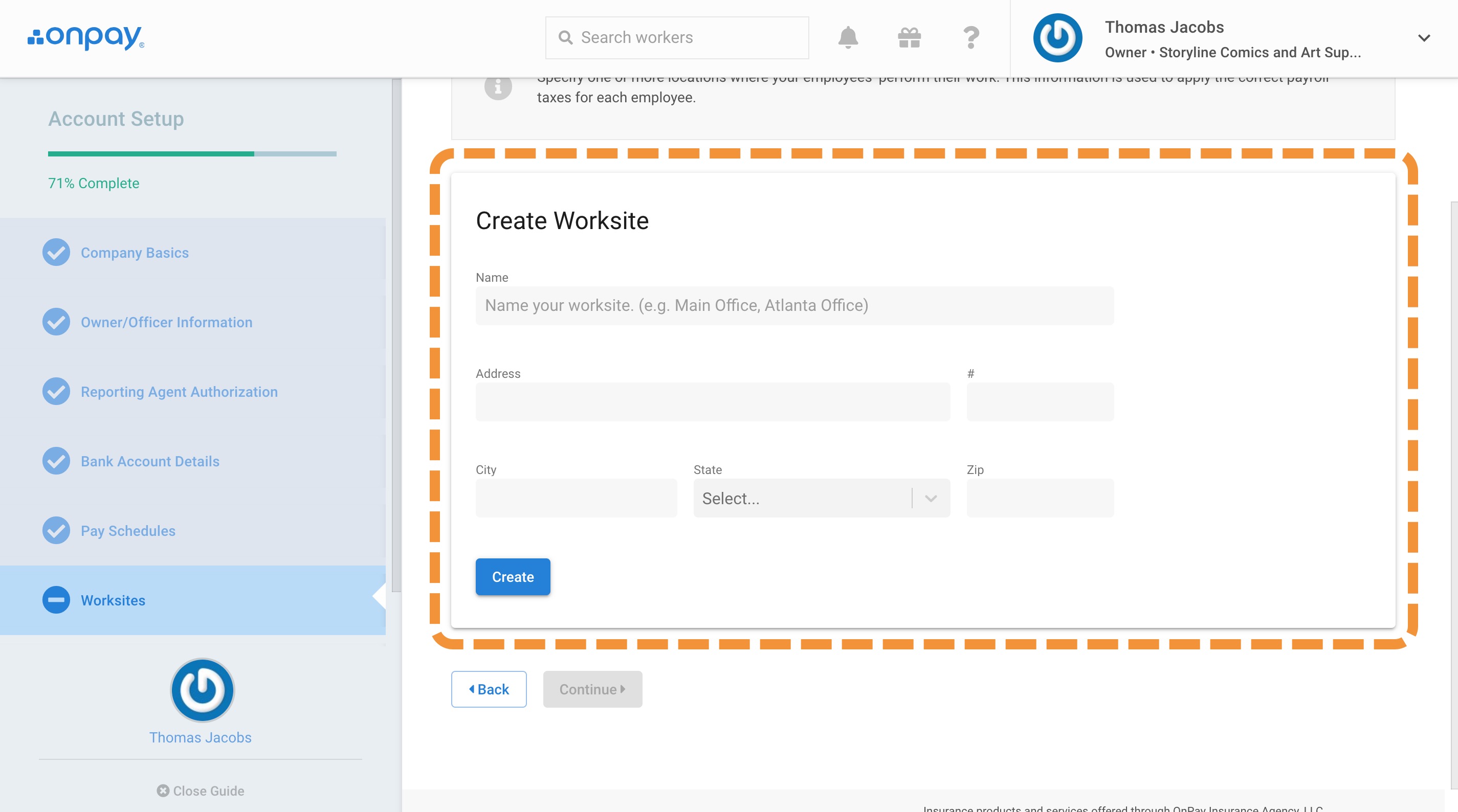The image size is (1458, 812).
Task: Click the Account Setup progress bar
Action: pos(192,153)
